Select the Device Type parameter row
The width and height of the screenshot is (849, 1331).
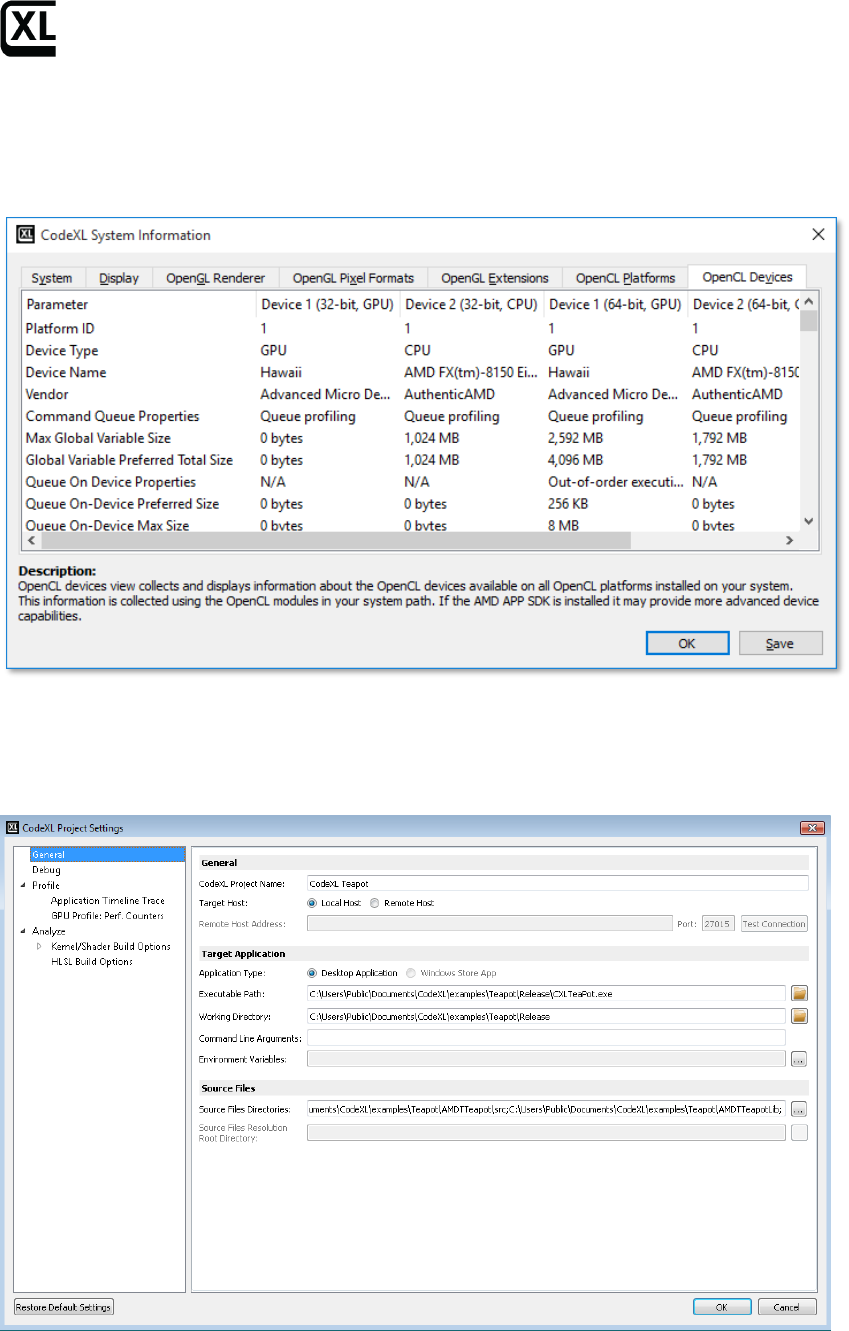411,350
